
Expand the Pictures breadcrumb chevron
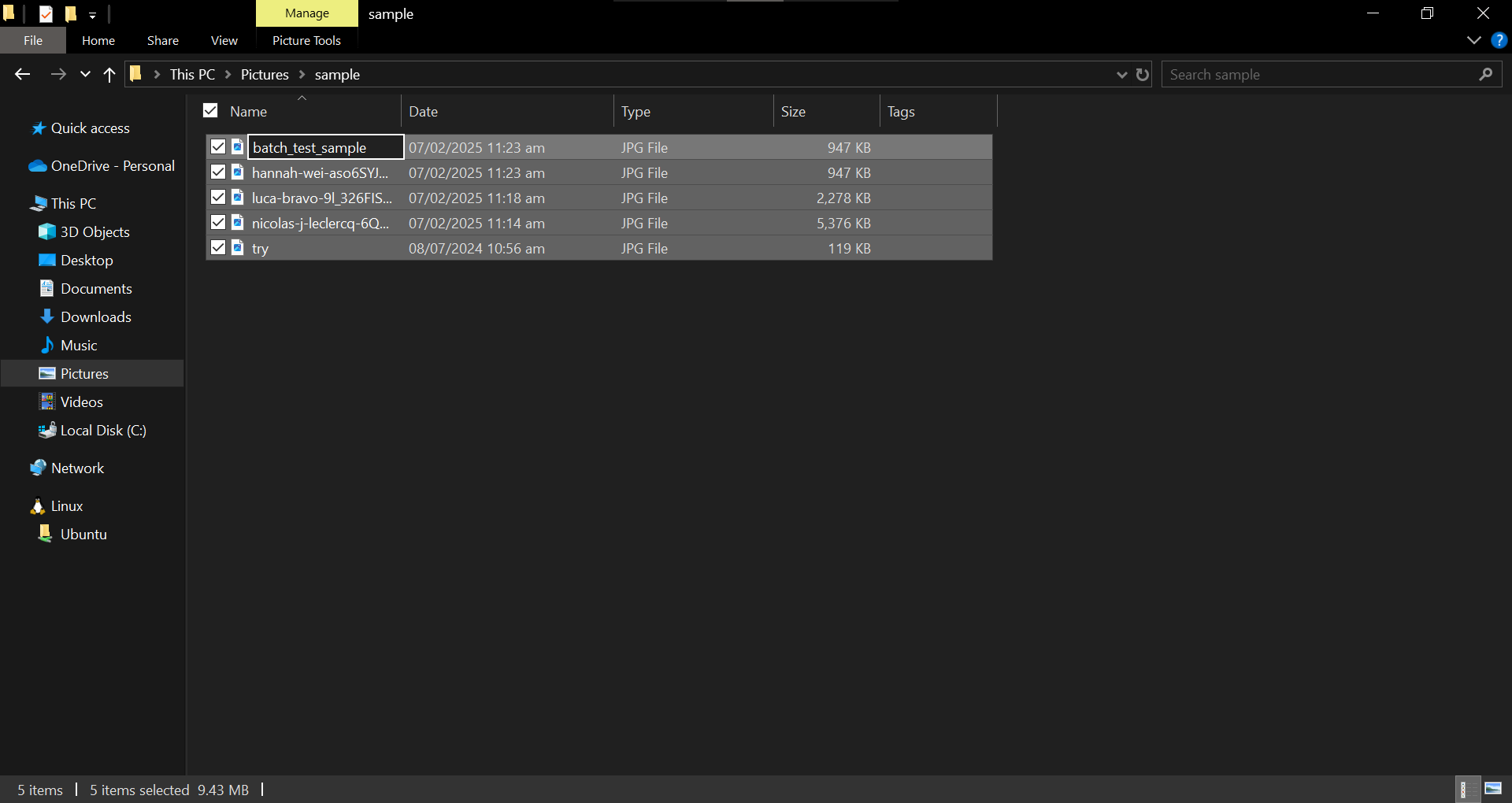tap(302, 74)
